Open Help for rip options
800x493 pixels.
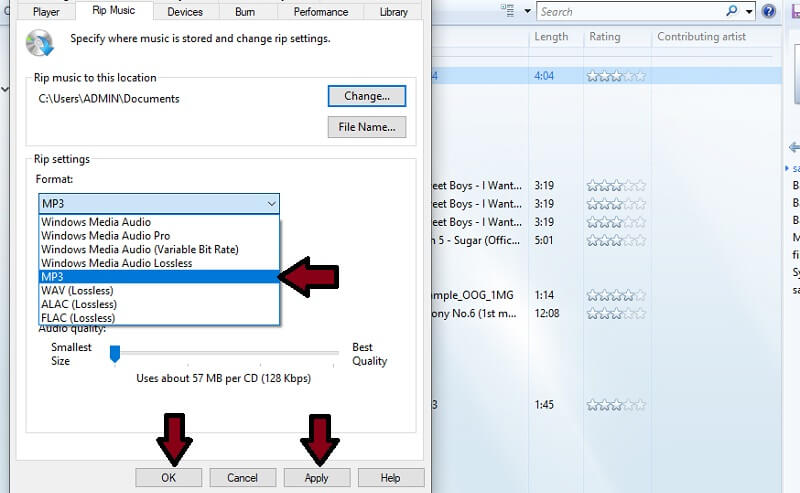click(390, 478)
